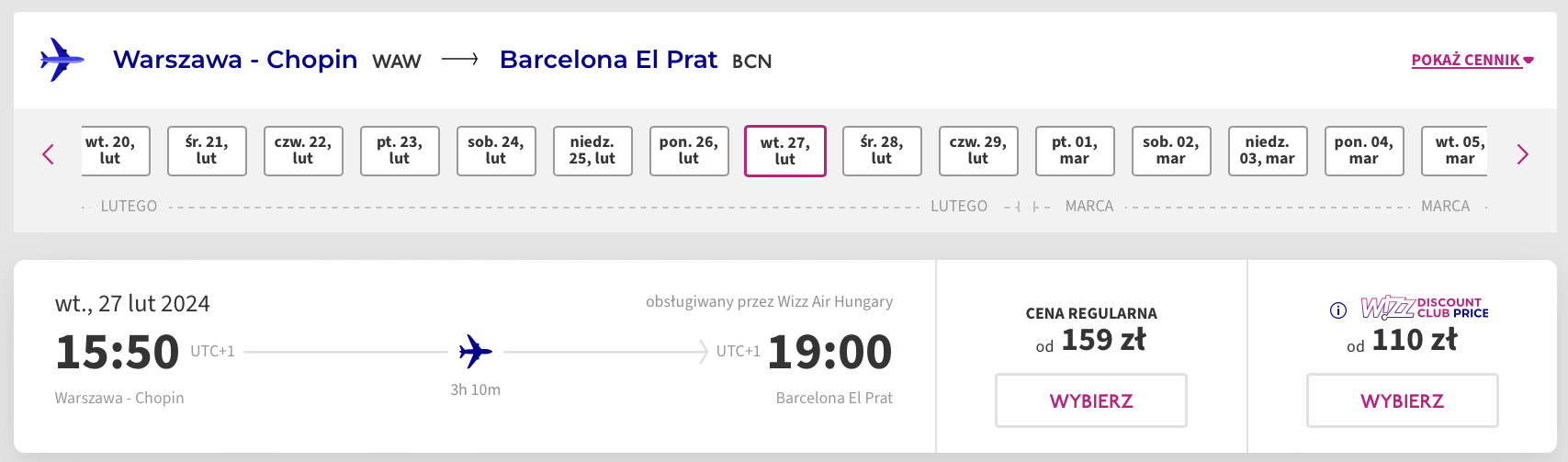1568x462 pixels.
Task: Click the info icon next to Wizz Discount Club
Action: tap(1338, 310)
